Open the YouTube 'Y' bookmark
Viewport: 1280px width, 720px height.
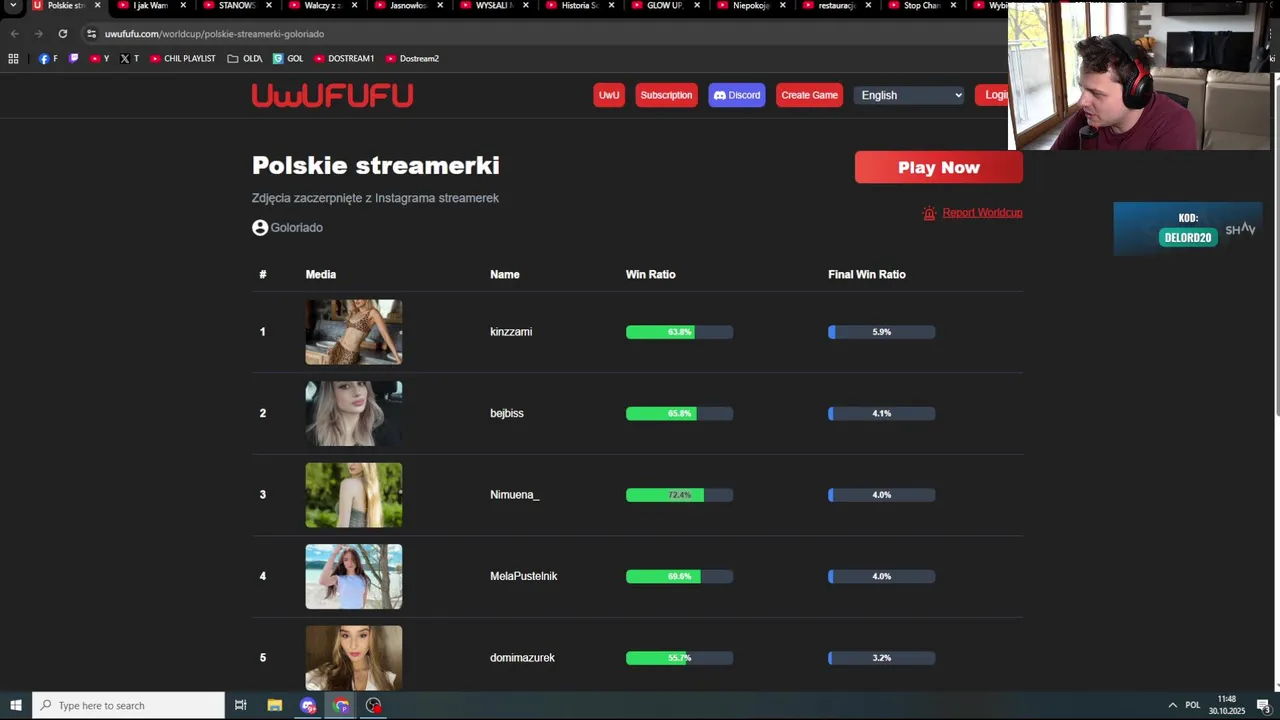(x=100, y=59)
